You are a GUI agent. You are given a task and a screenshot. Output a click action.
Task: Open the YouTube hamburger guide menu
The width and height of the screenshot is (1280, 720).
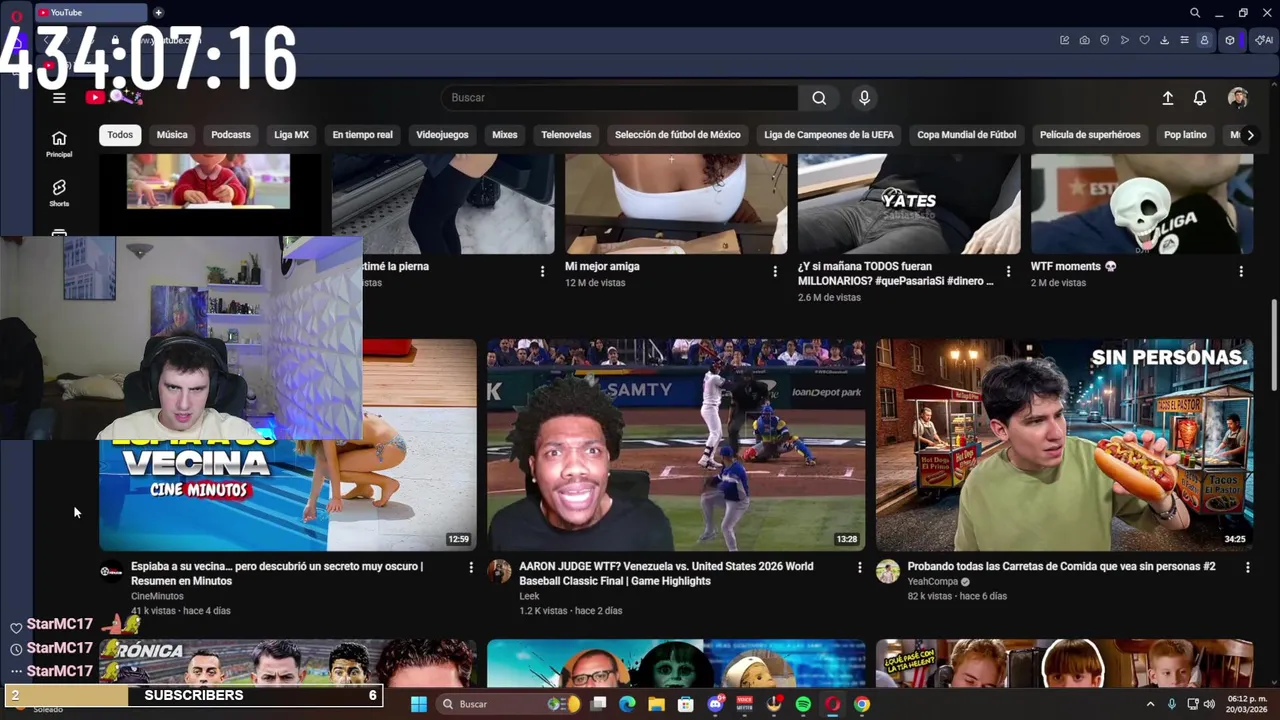[59, 97]
